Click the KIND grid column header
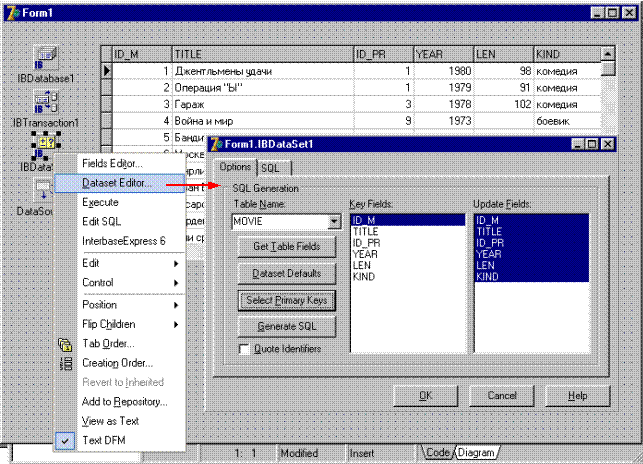This screenshot has height=464, width=643. click(568, 54)
